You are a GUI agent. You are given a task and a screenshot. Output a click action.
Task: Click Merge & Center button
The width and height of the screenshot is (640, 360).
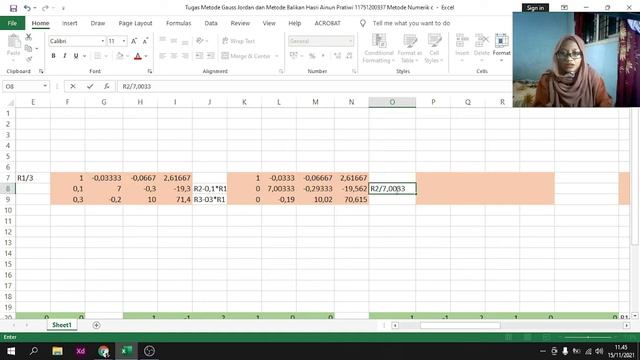[246, 56]
